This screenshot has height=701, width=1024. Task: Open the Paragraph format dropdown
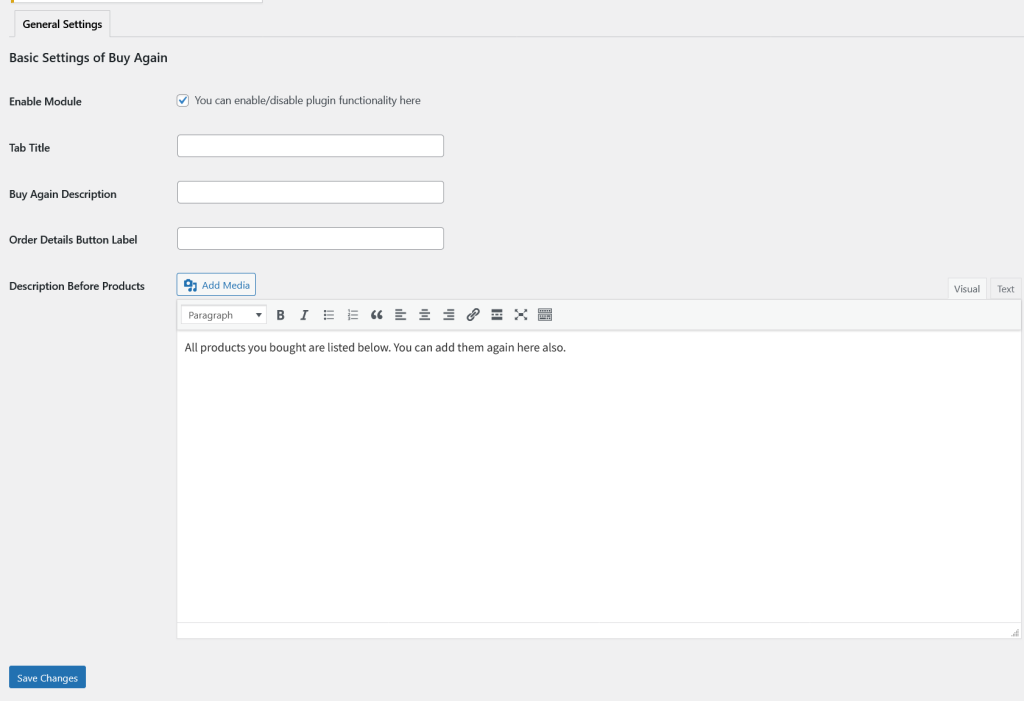224,315
